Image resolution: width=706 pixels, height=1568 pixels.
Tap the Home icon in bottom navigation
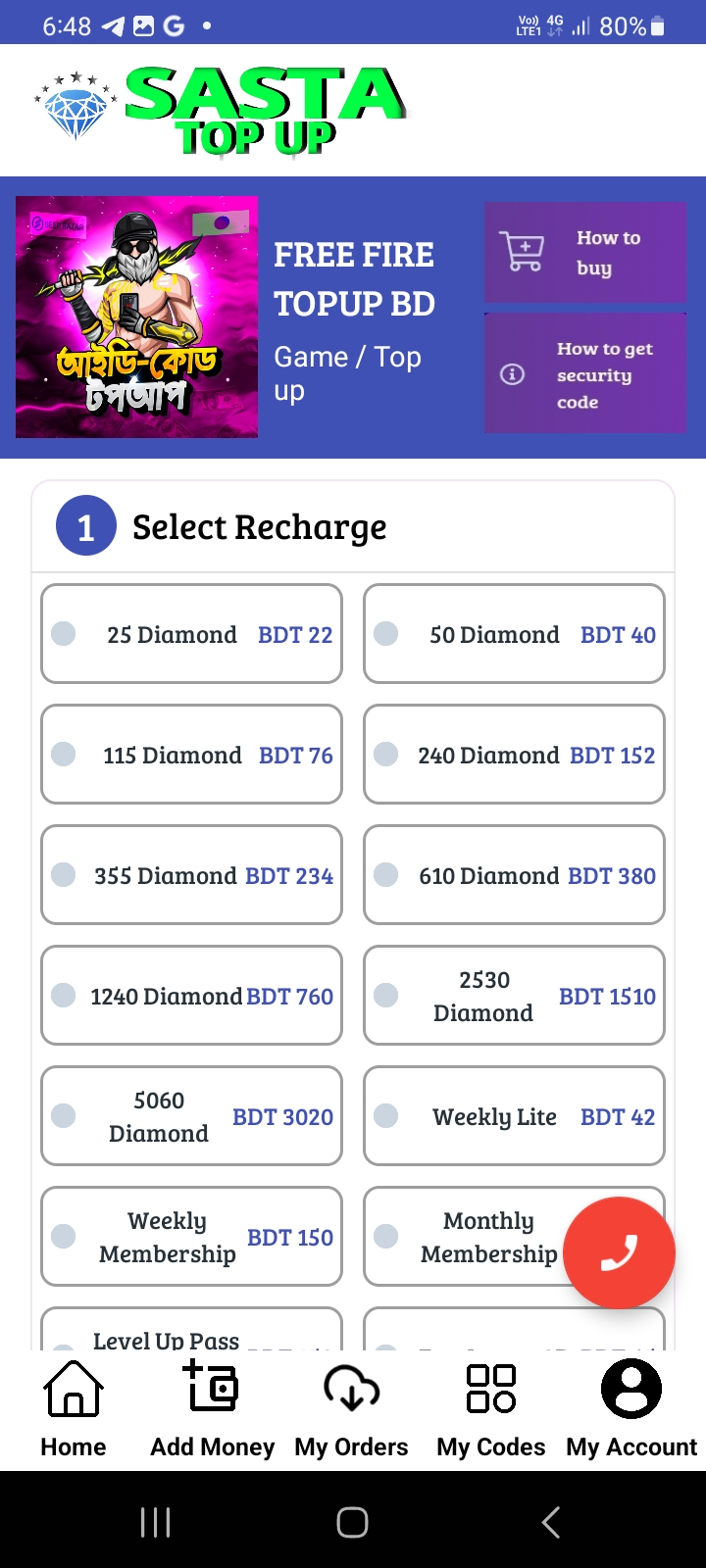click(x=74, y=1389)
